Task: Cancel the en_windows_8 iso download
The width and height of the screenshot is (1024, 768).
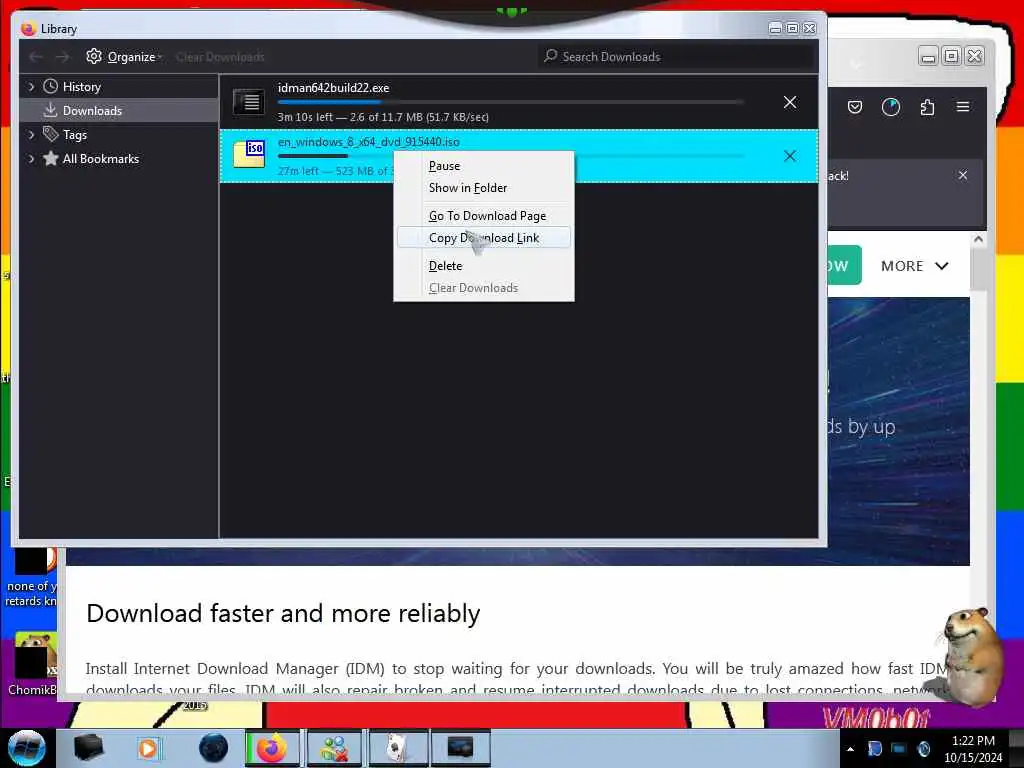Action: pyautogui.click(x=790, y=155)
